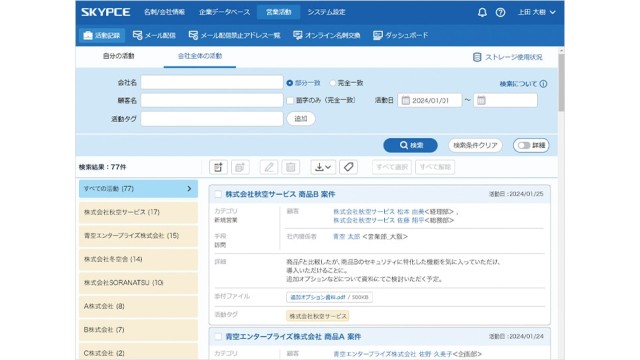Open オンライン名刺交換
This screenshot has width=640, height=360.
tap(327, 36)
